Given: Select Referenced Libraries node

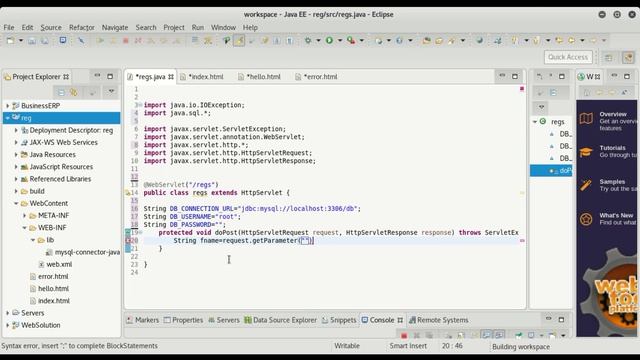Looking at the screenshot, I should click(56, 179).
